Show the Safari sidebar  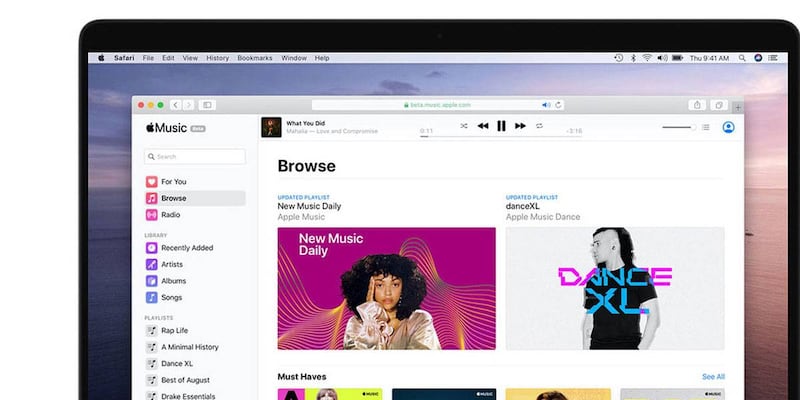(207, 104)
